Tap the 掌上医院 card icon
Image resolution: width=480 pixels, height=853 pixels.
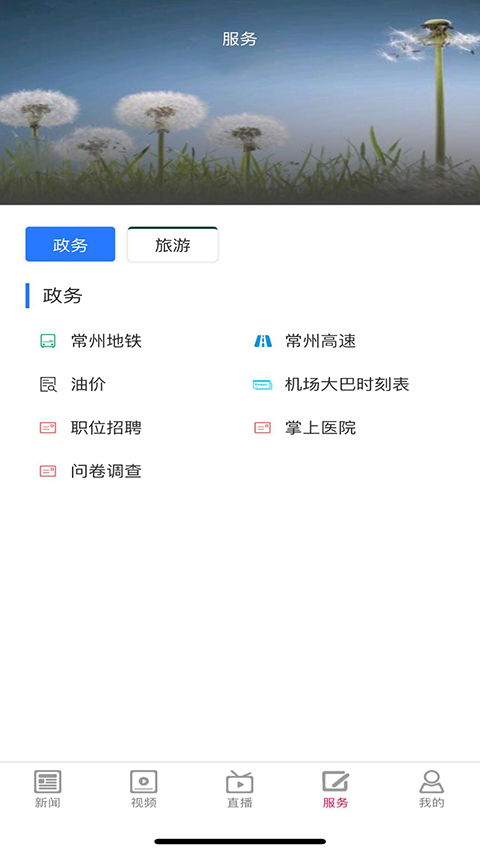[x=262, y=428]
